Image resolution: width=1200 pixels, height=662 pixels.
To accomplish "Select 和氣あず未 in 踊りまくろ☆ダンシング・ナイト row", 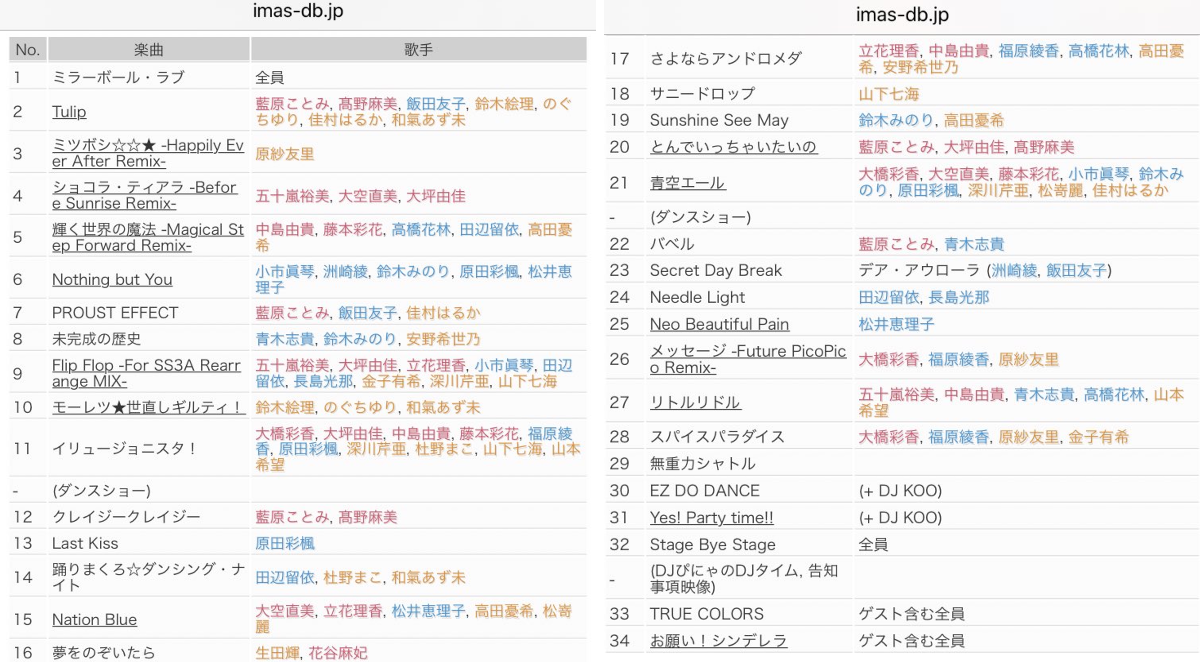I will (x=428, y=577).
